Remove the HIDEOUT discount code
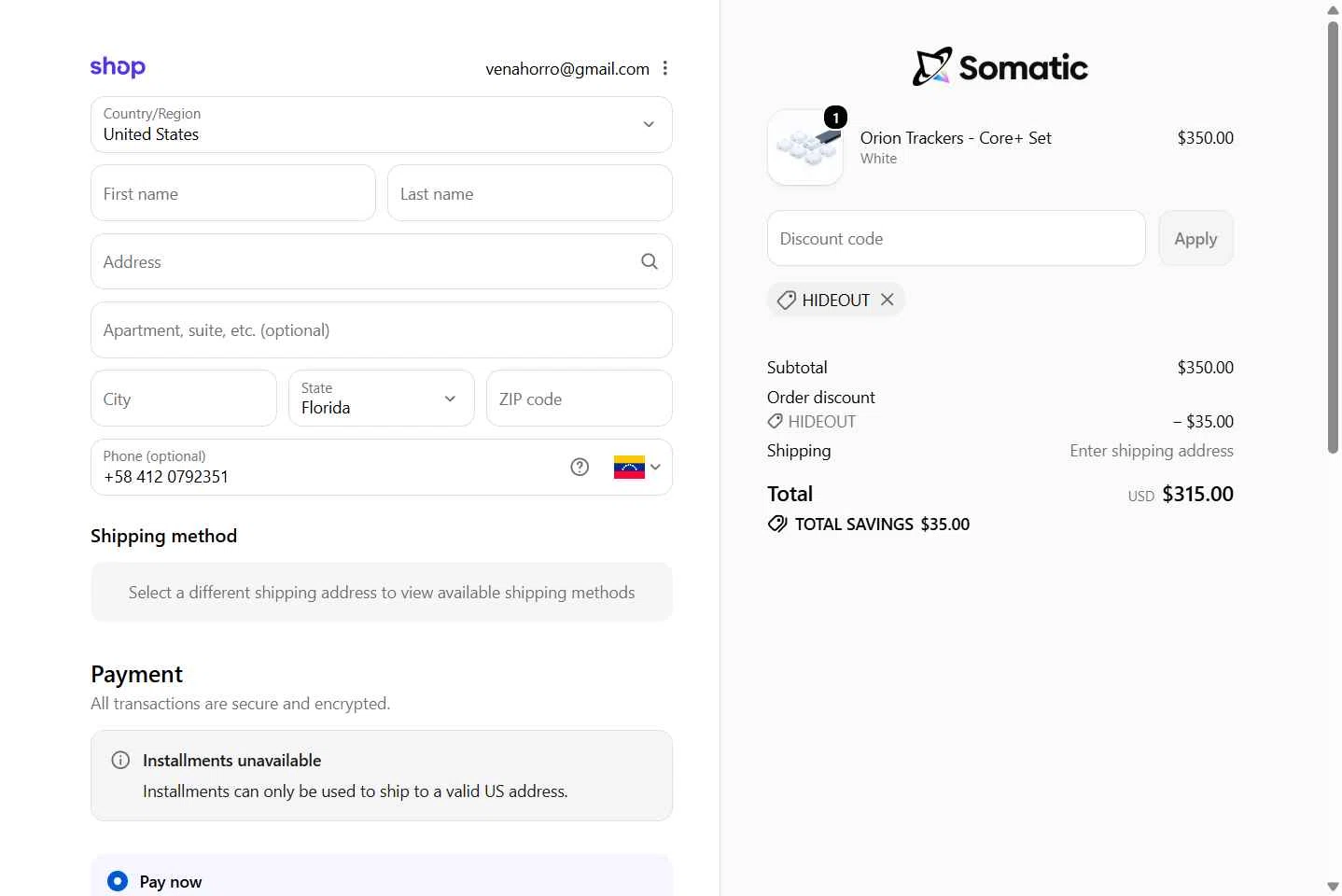The width and height of the screenshot is (1342, 896). (x=888, y=300)
